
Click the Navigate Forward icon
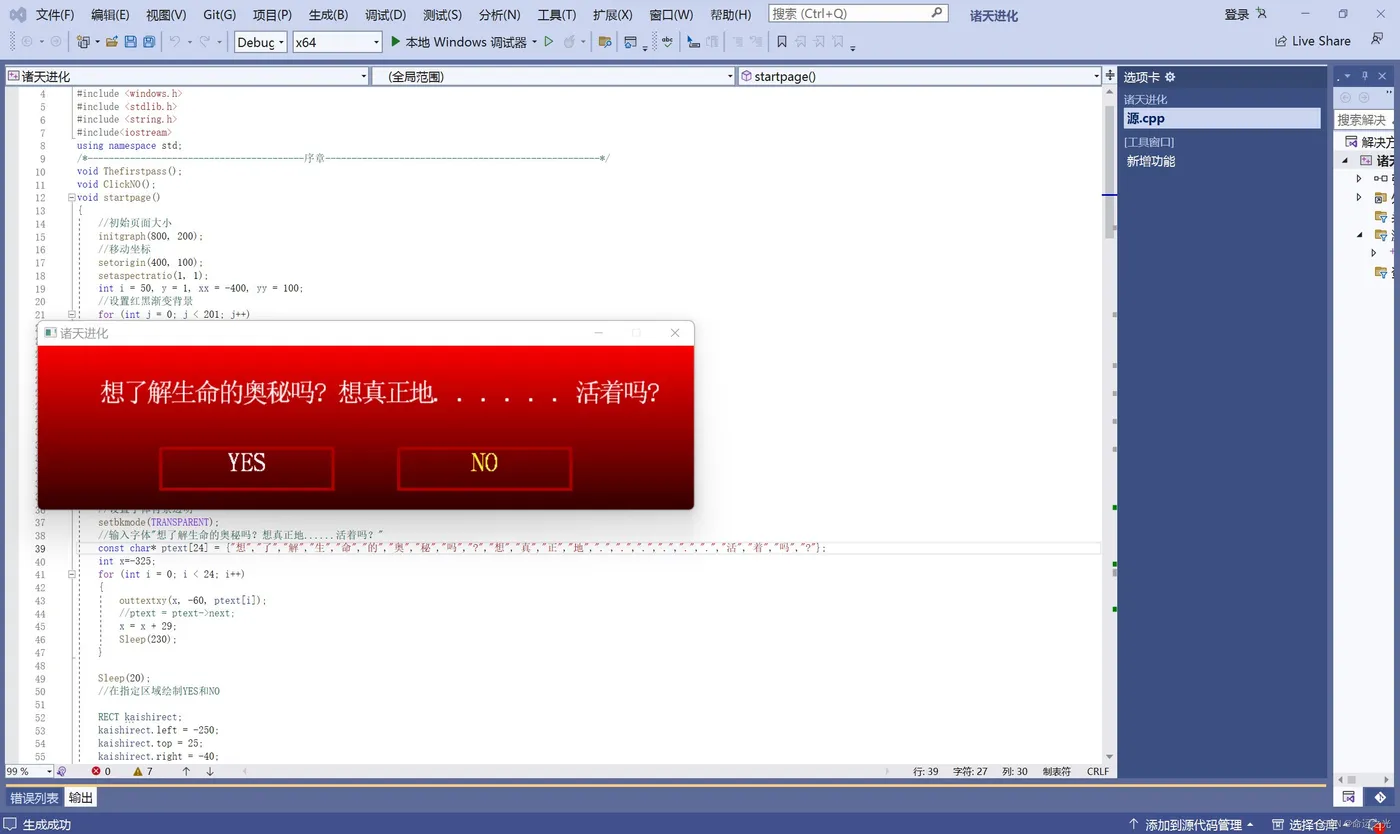coord(55,42)
